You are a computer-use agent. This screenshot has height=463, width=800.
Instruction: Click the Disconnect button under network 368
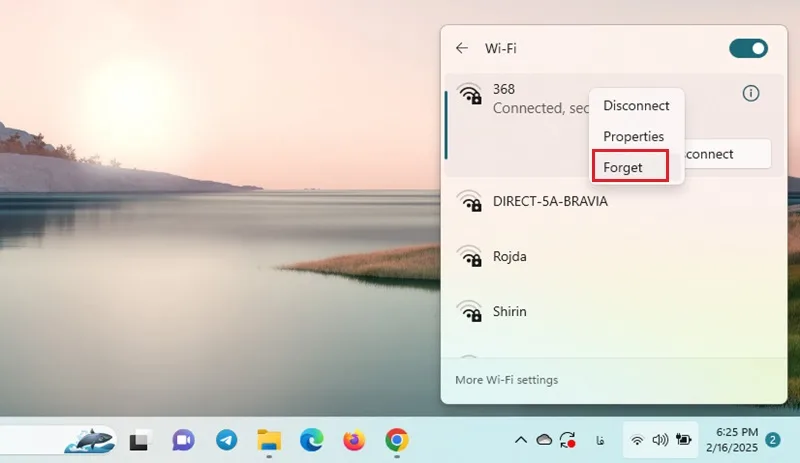(x=727, y=154)
